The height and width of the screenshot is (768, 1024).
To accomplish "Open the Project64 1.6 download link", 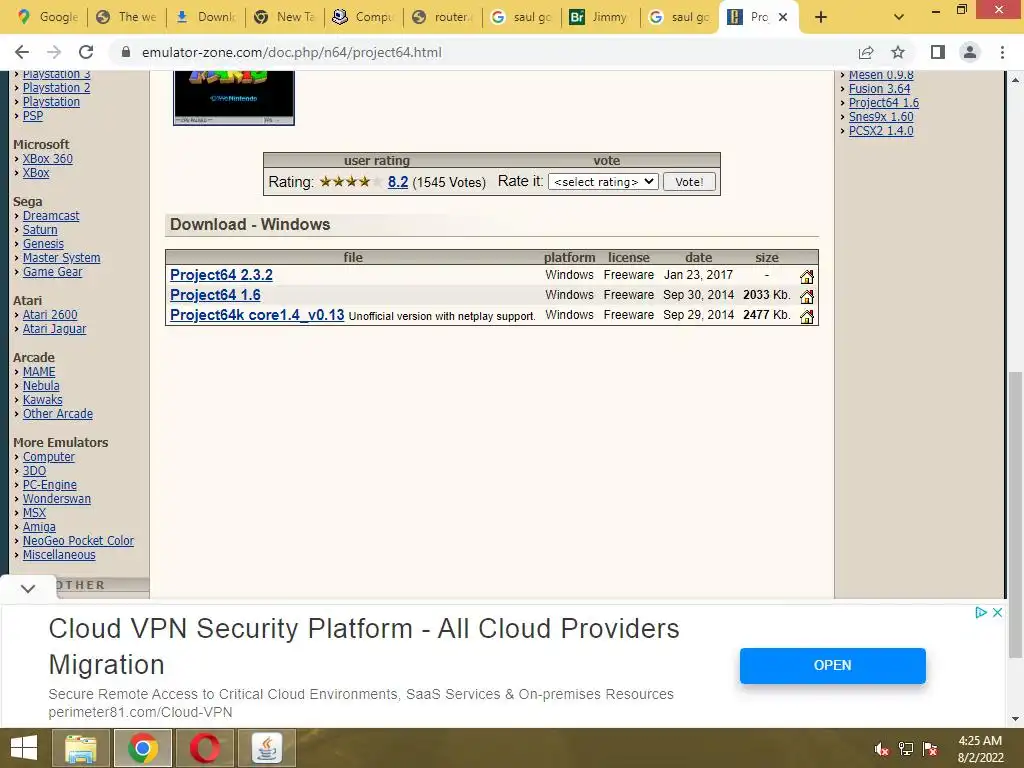I will [x=215, y=295].
